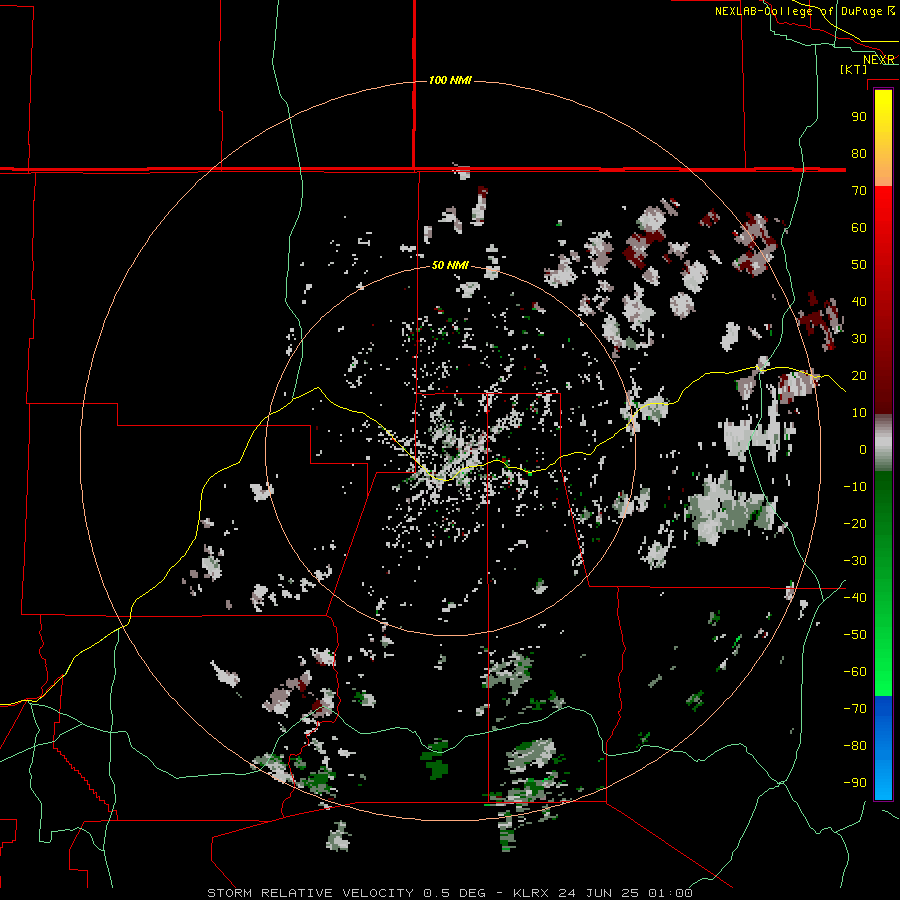
Task: Pick the gray zero-velocity segment of the color bar
Action: (883, 443)
